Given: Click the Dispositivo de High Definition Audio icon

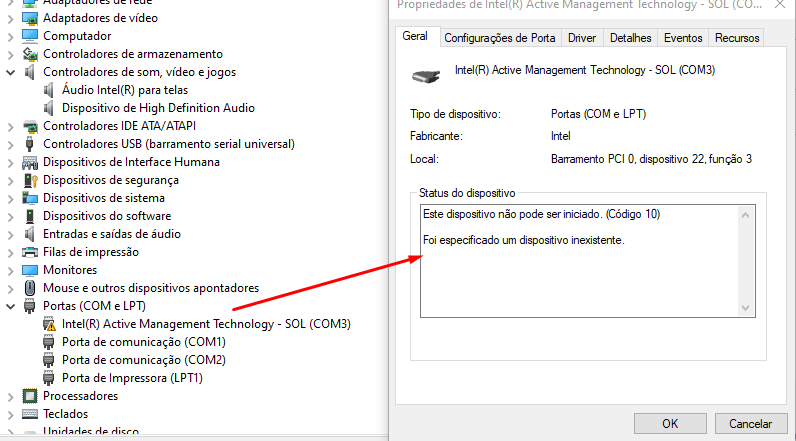Looking at the screenshot, I should pyautogui.click(x=49, y=108).
